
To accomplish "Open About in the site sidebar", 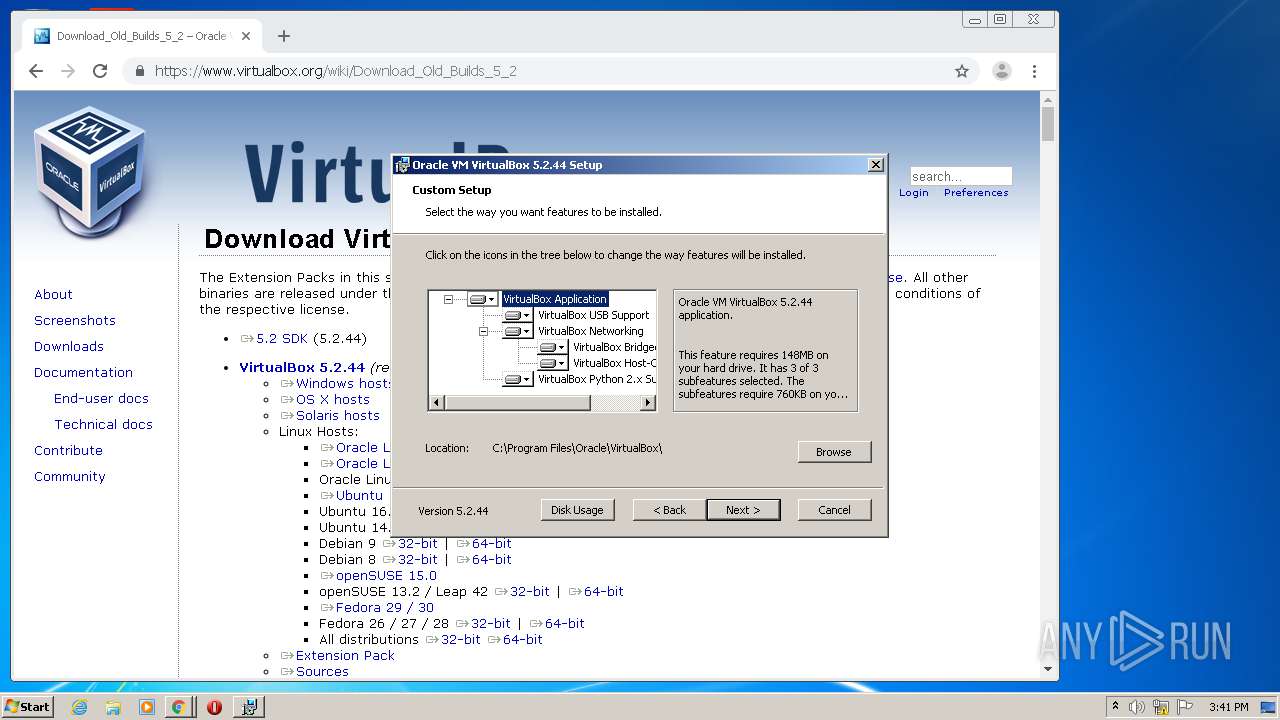I will click(x=53, y=294).
